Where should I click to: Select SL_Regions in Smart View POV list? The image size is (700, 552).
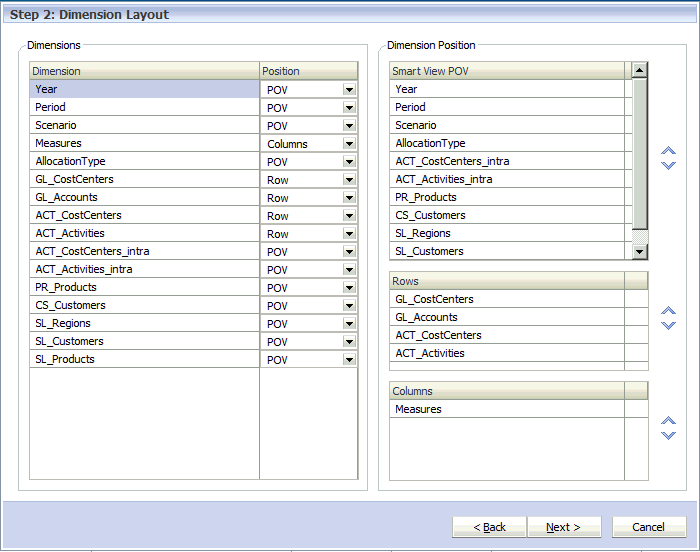pyautogui.click(x=507, y=233)
